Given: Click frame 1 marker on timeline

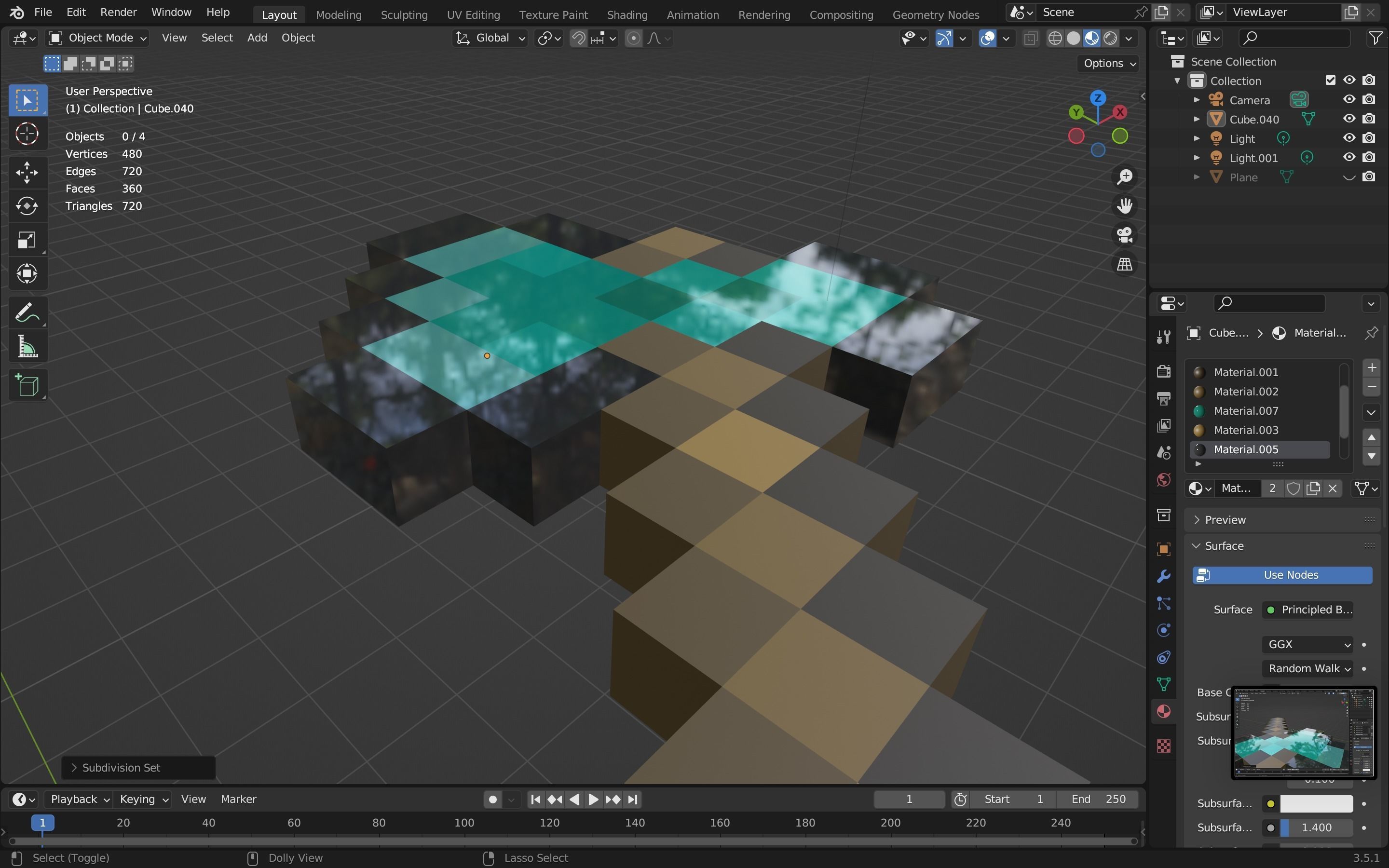Looking at the screenshot, I should pos(42,823).
